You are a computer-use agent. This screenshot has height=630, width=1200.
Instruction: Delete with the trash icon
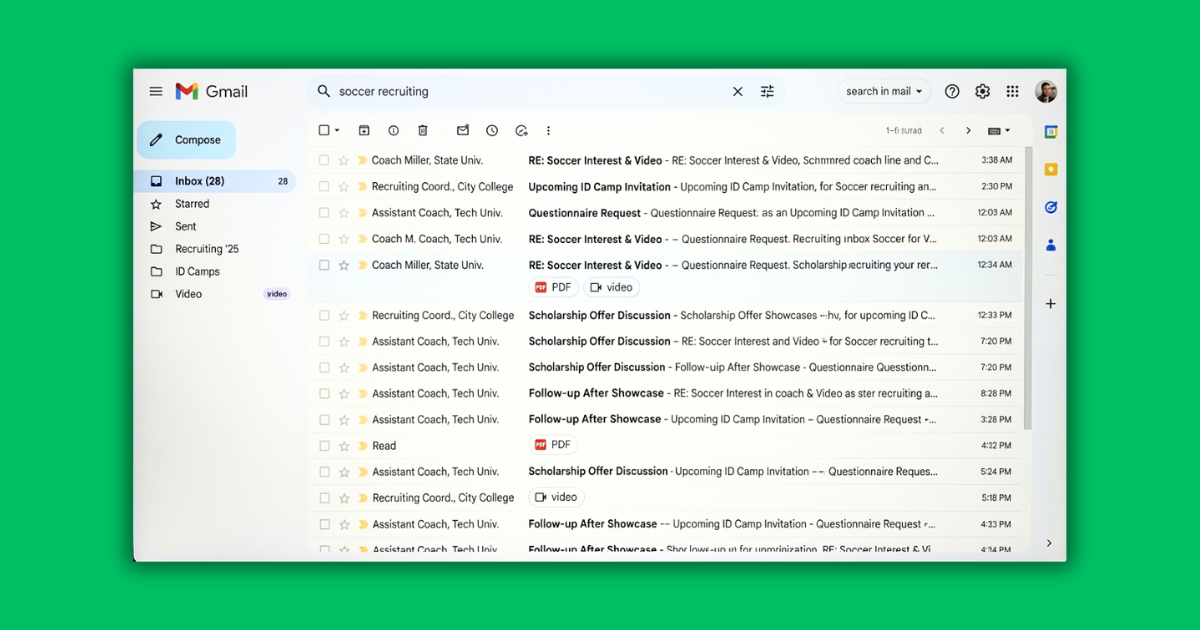422,130
